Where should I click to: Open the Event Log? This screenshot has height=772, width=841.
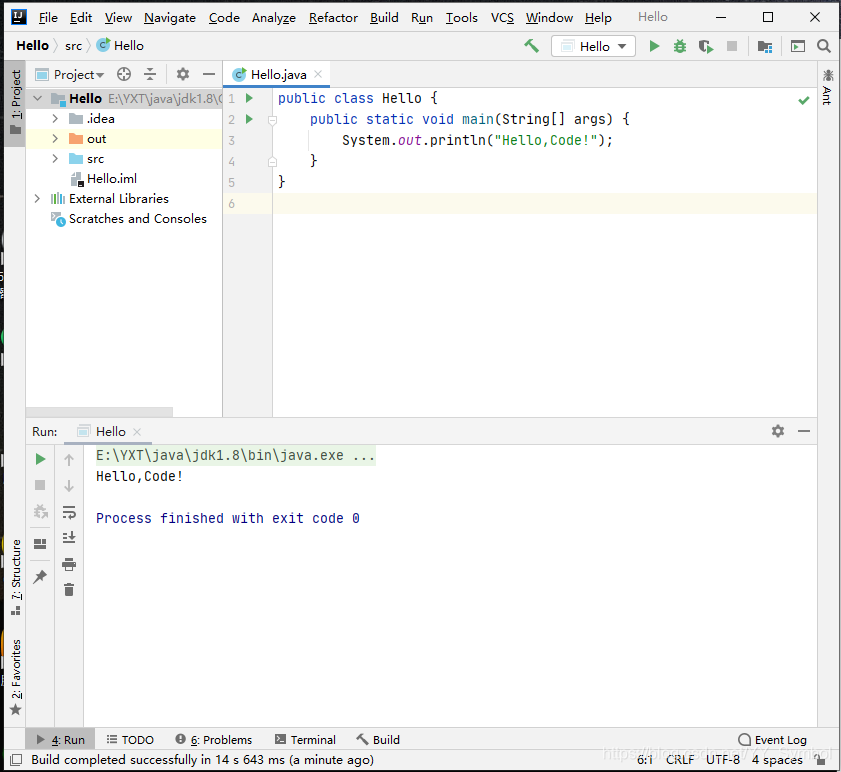(x=772, y=740)
